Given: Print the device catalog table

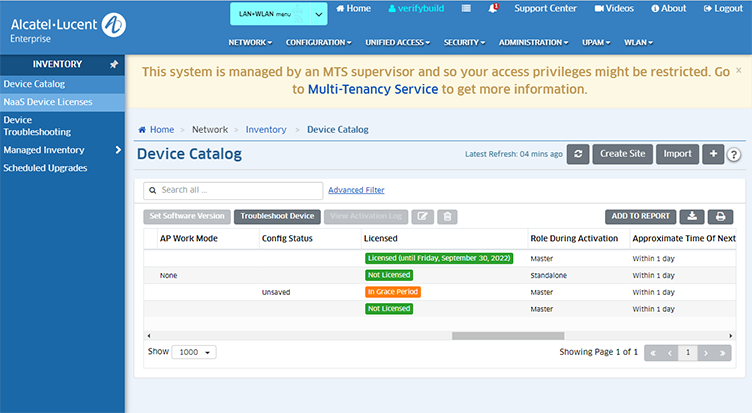Looking at the screenshot, I should pyautogui.click(x=720, y=216).
